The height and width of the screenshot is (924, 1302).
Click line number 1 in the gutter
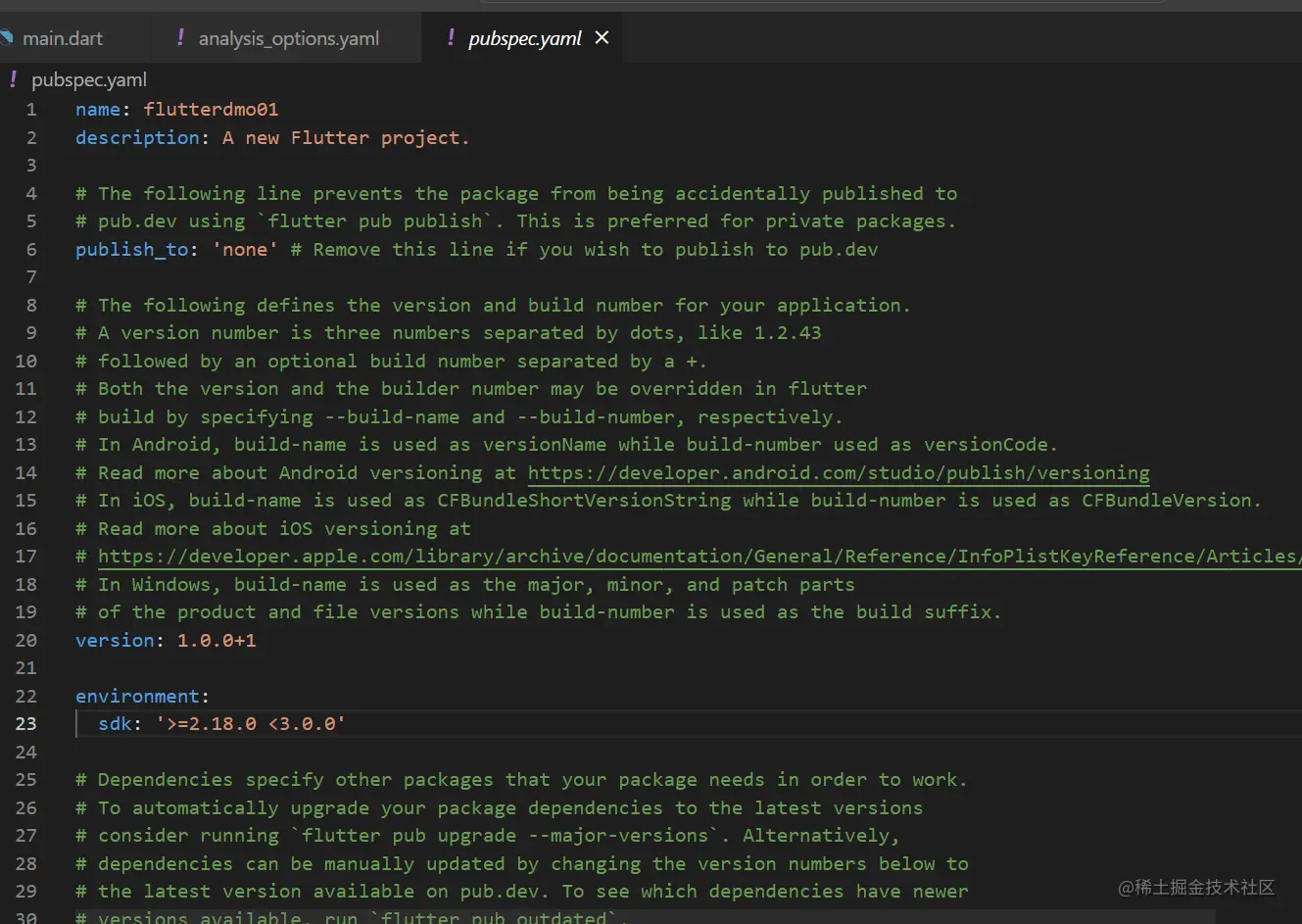pyautogui.click(x=31, y=110)
